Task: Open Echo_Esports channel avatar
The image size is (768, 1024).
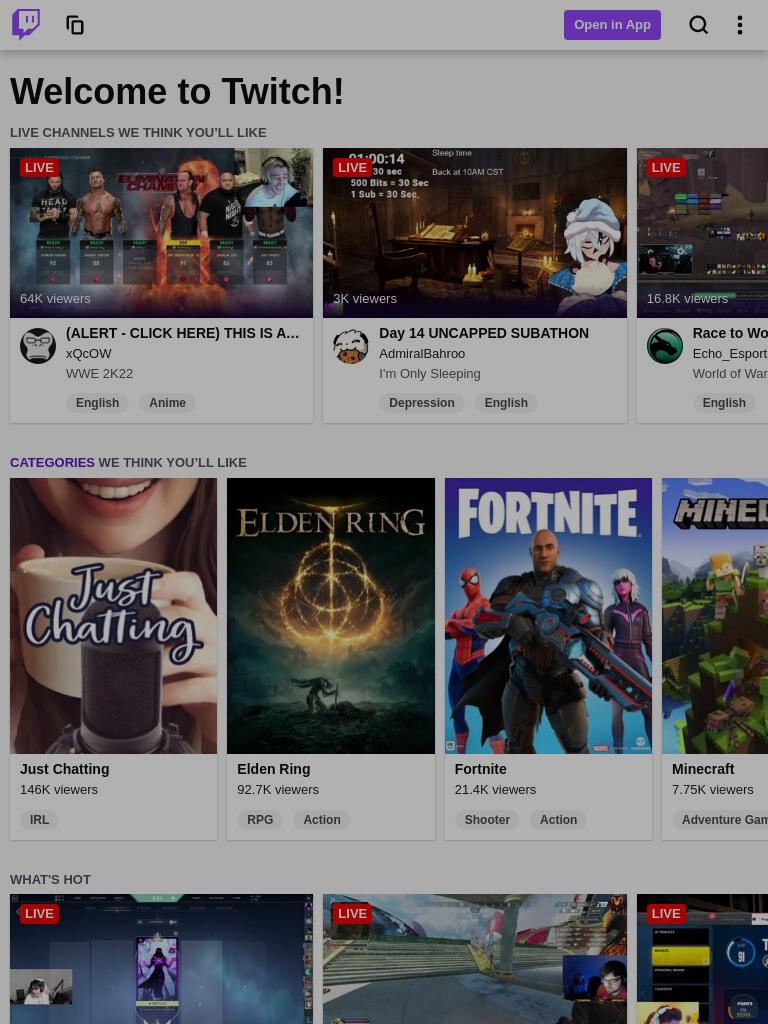Action: point(665,346)
